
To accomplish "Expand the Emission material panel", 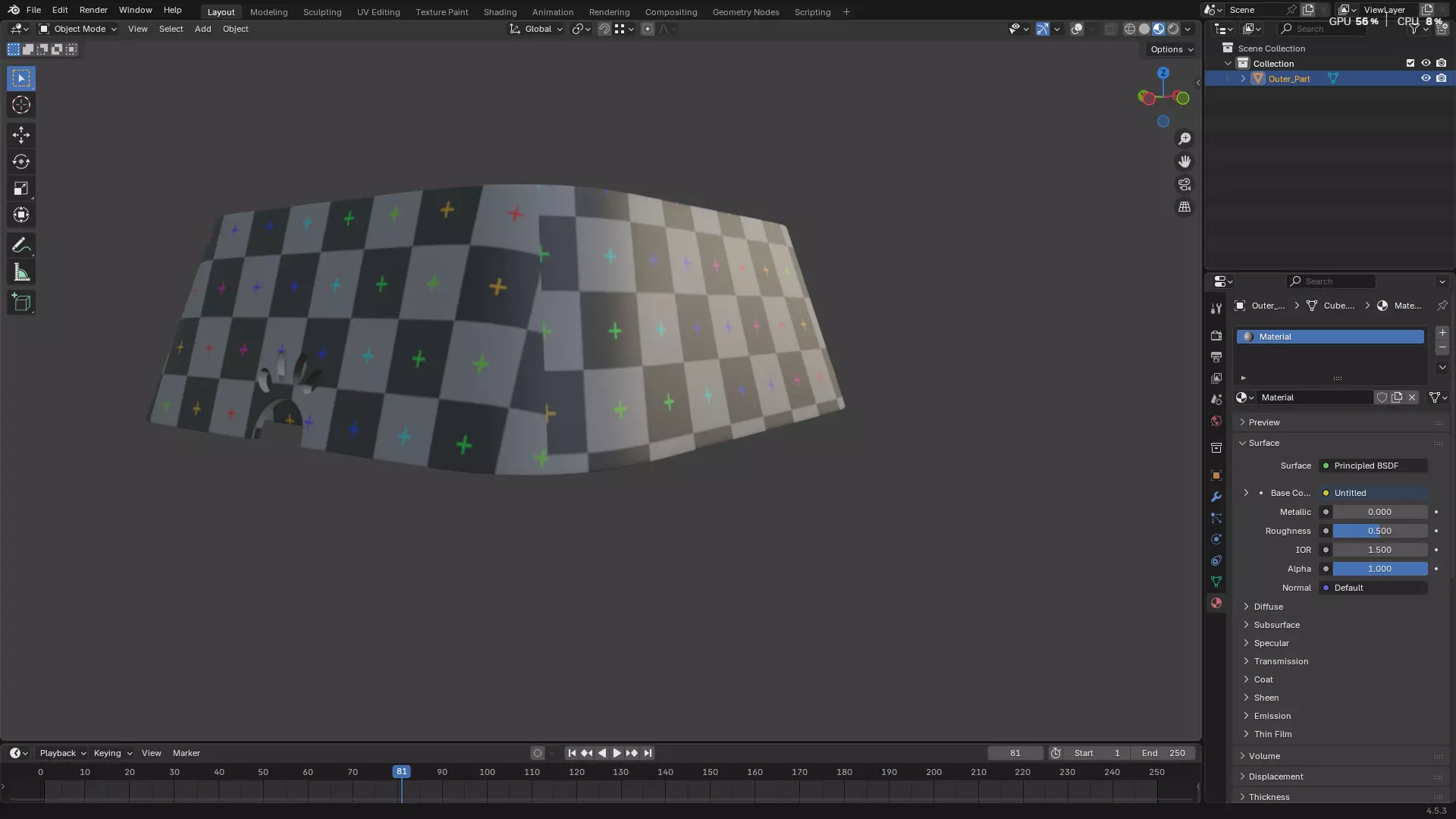I will coord(1272,716).
